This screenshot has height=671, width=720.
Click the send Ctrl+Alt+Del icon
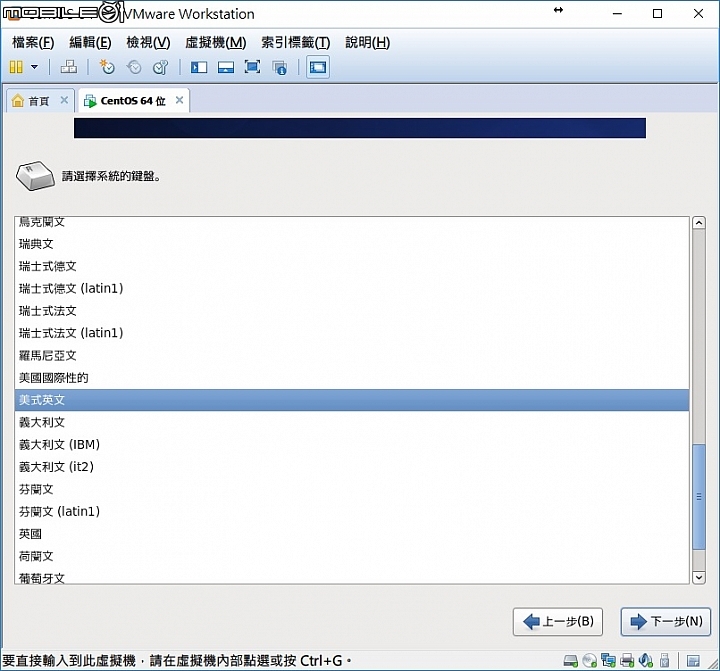pos(69,67)
